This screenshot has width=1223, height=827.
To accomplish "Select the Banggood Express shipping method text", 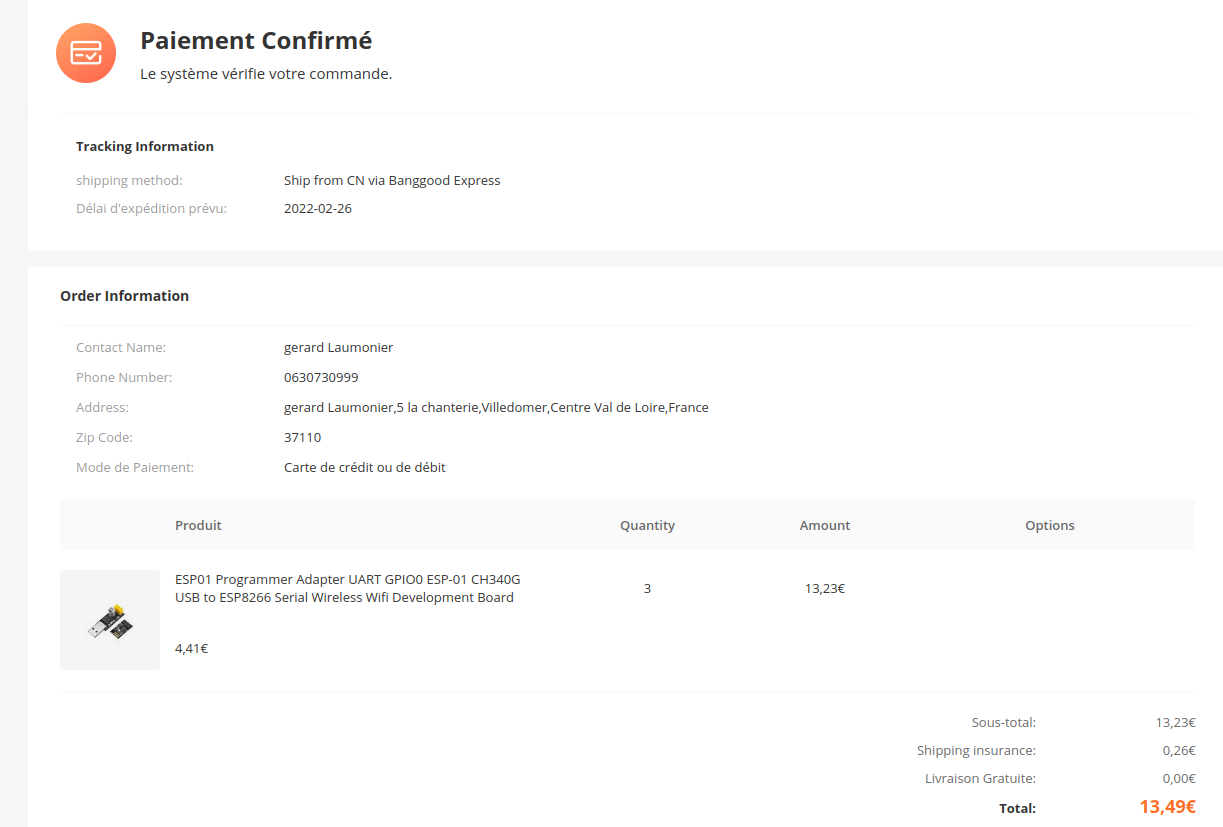I will coord(392,181).
